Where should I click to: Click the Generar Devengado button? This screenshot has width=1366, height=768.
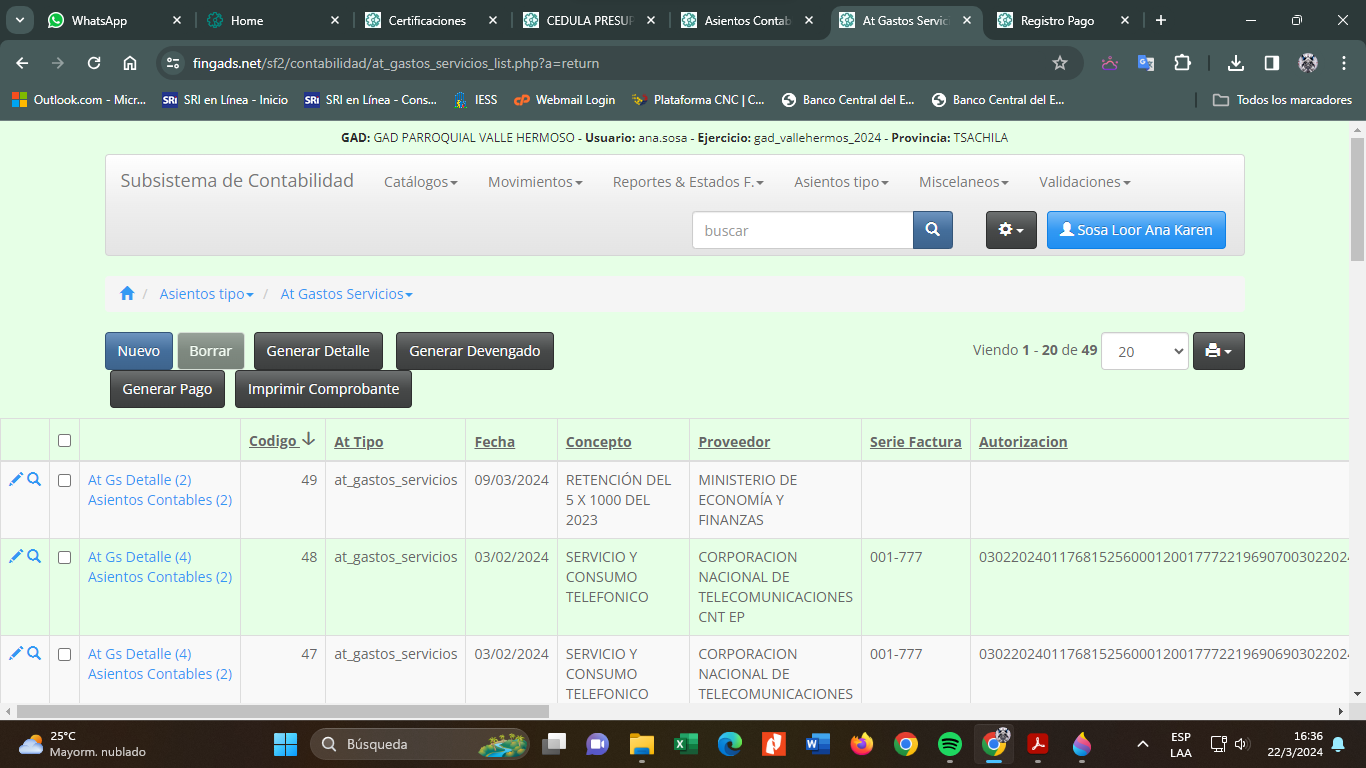[x=474, y=351]
